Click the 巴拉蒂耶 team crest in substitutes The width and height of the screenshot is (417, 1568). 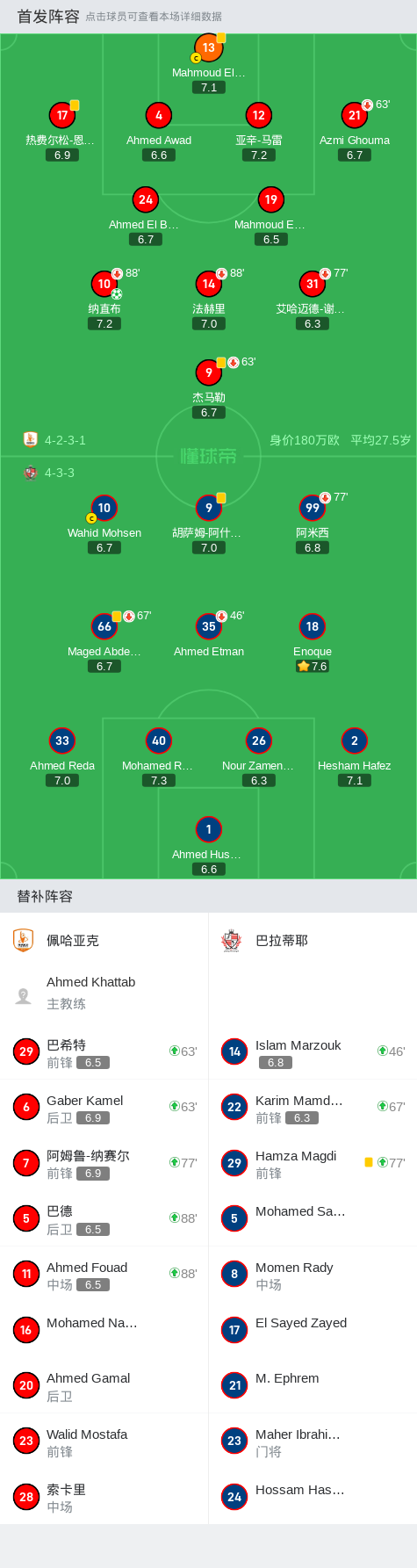232,941
